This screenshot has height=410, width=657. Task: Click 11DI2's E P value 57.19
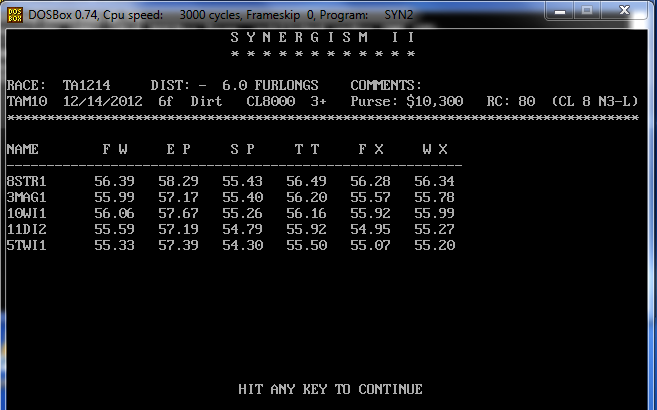[x=178, y=229]
